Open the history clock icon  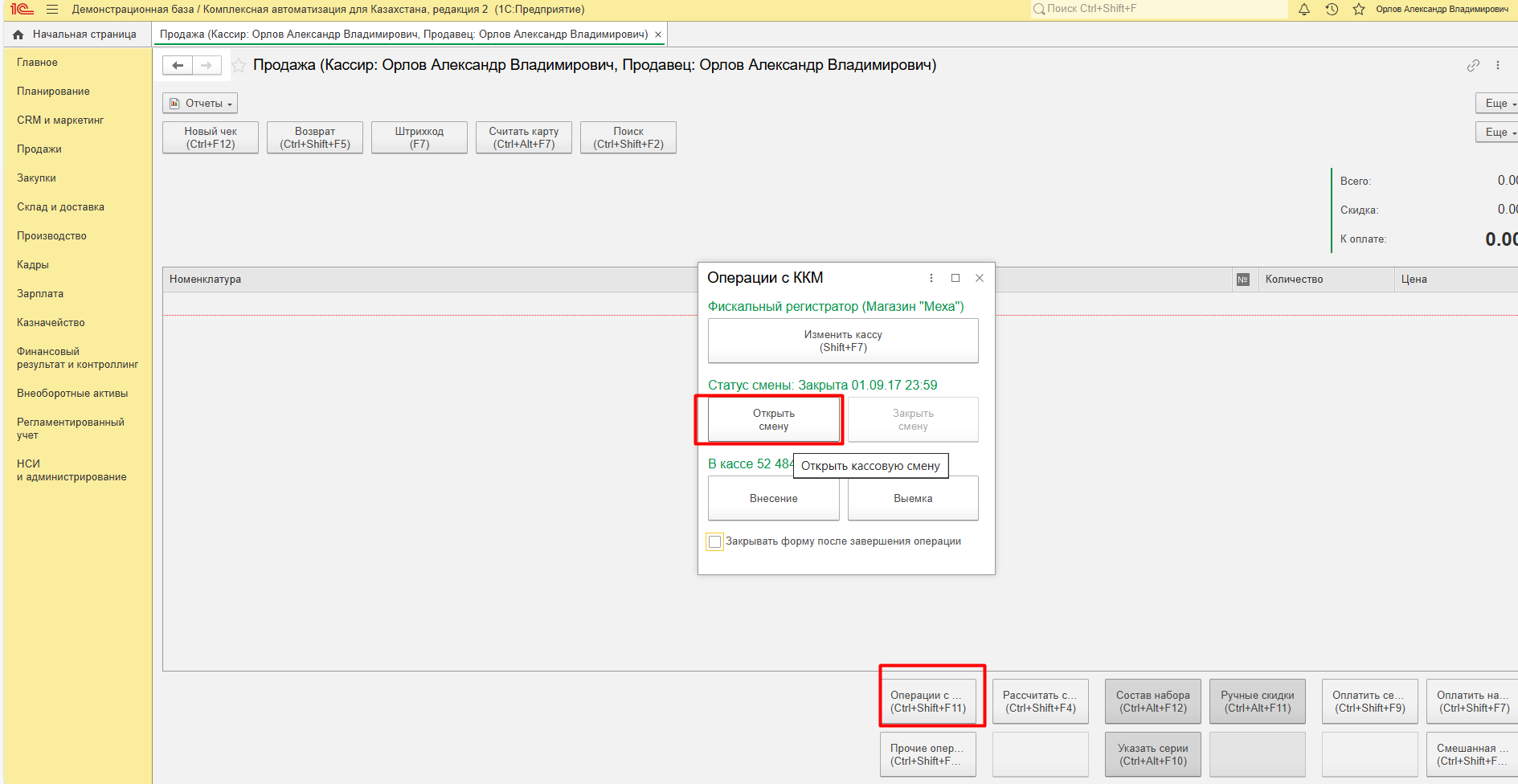pyautogui.click(x=1332, y=10)
